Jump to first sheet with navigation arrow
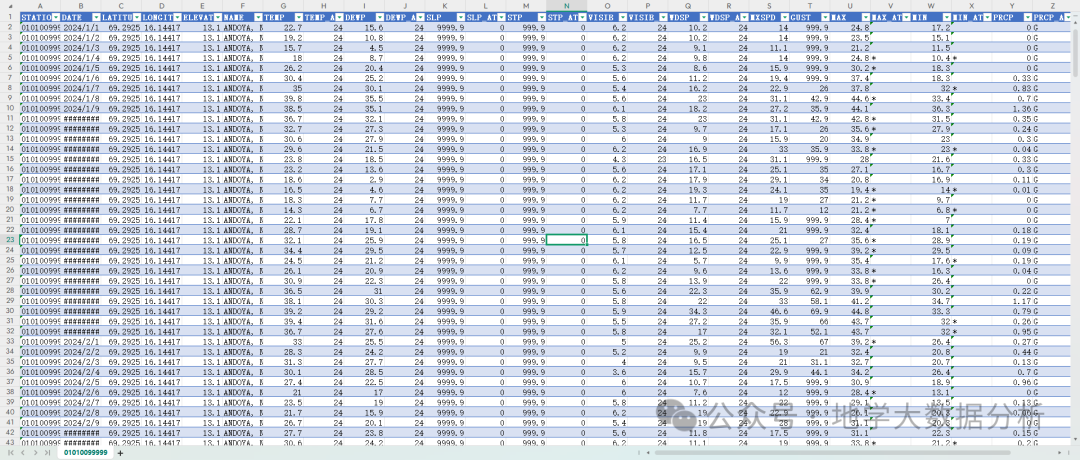 tap(12, 453)
